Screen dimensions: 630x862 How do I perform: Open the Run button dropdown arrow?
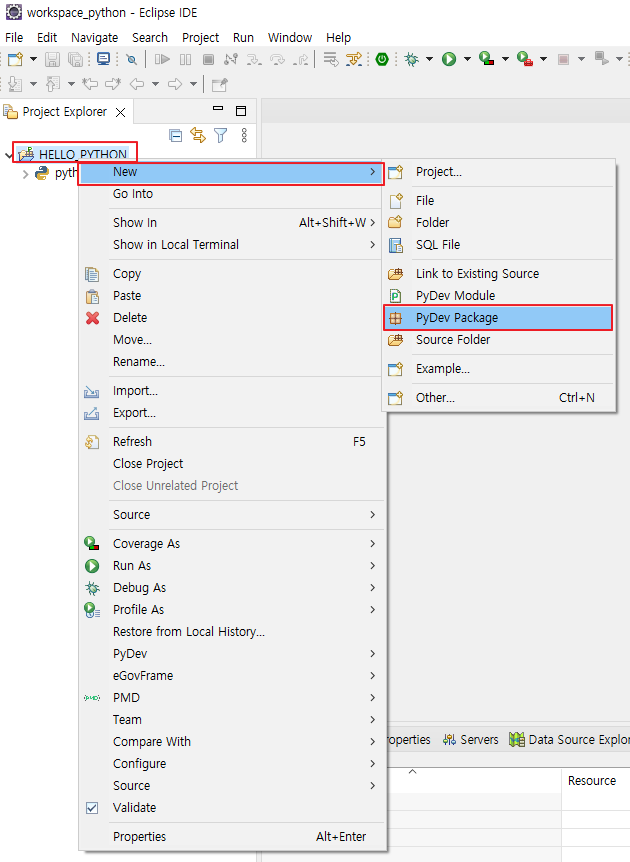point(467,59)
